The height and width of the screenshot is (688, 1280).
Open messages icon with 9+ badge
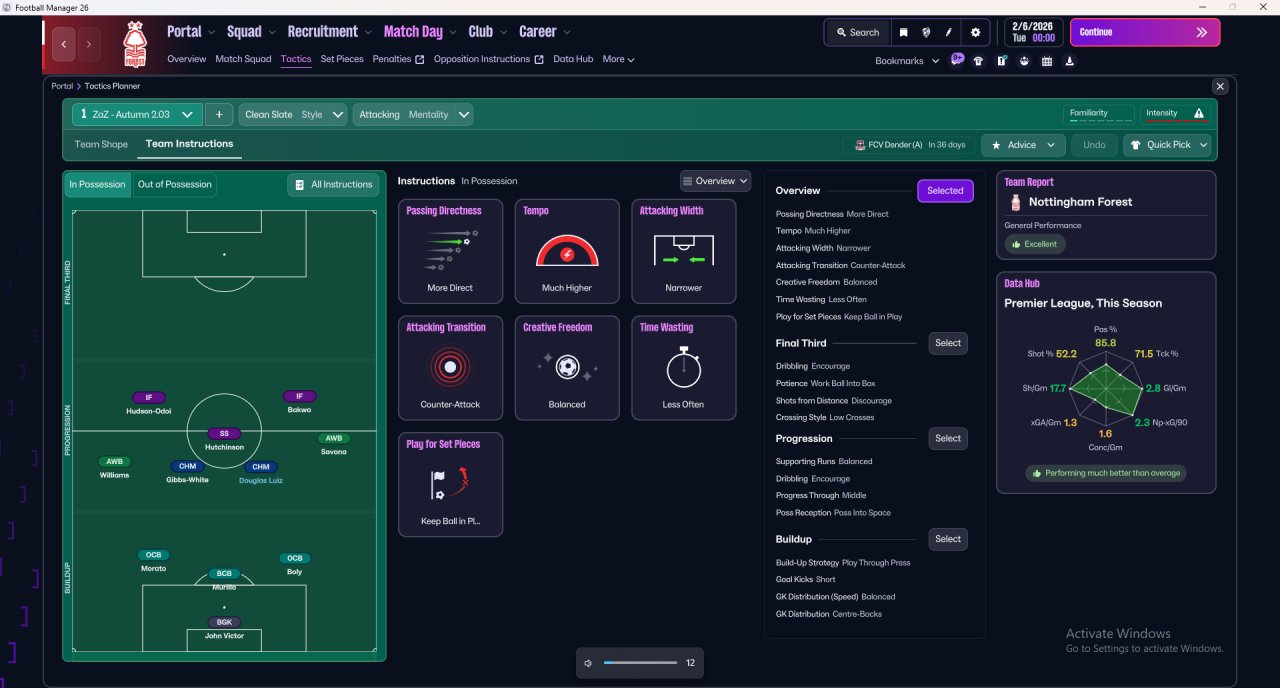pyautogui.click(x=957, y=60)
